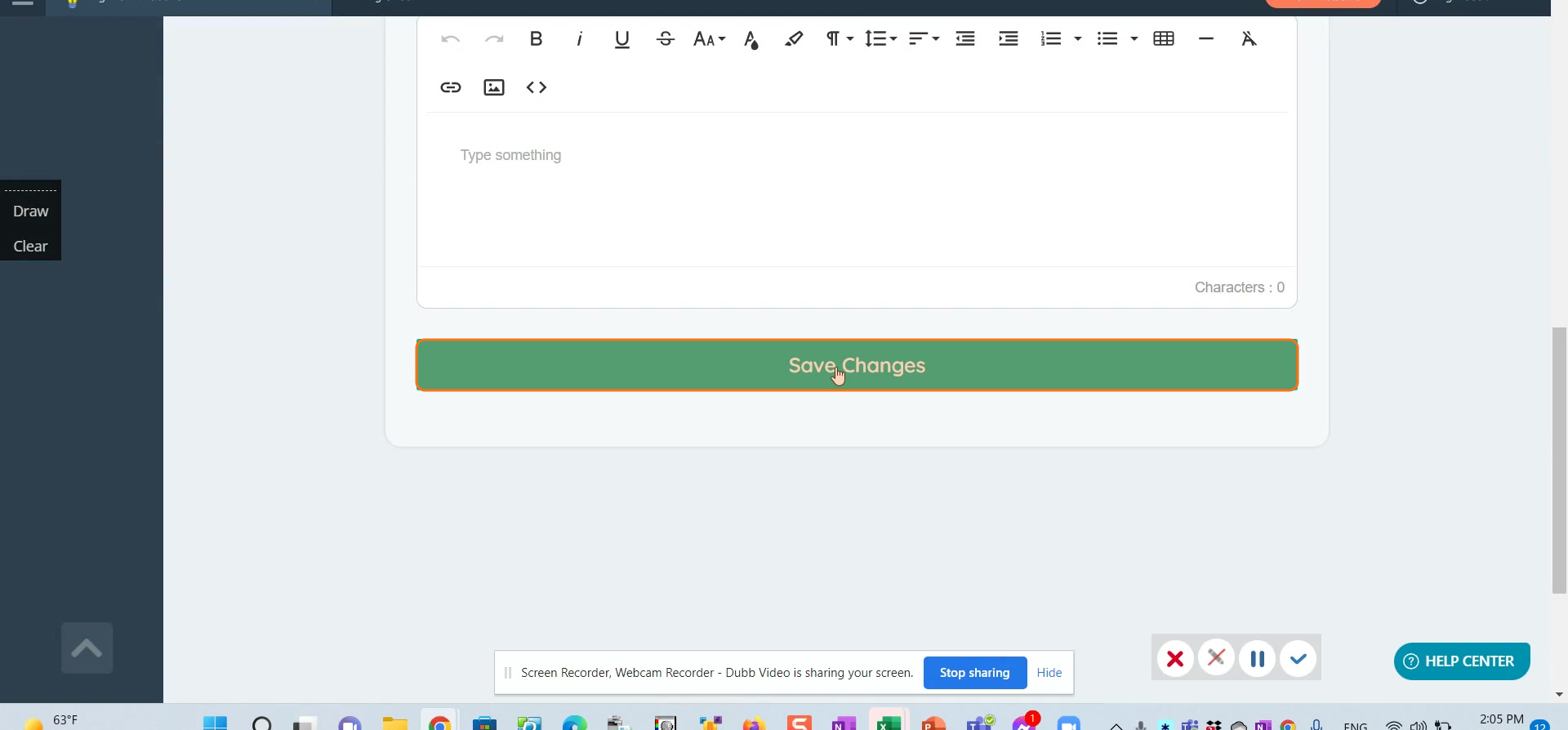Screen dimensions: 1568x730
Task: Insert an ordered numbered list
Action: point(1051,38)
